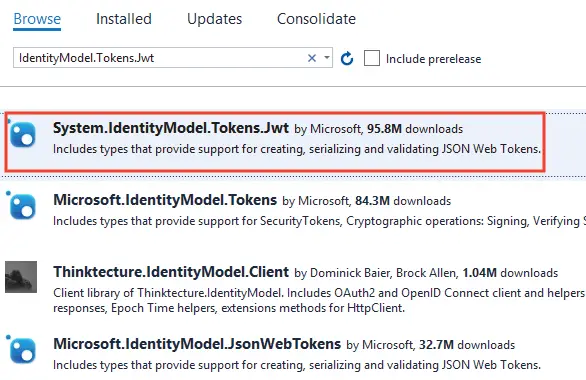Expand the search history dropdown arrow
This screenshot has height=380, width=586.
pyautogui.click(x=327, y=58)
